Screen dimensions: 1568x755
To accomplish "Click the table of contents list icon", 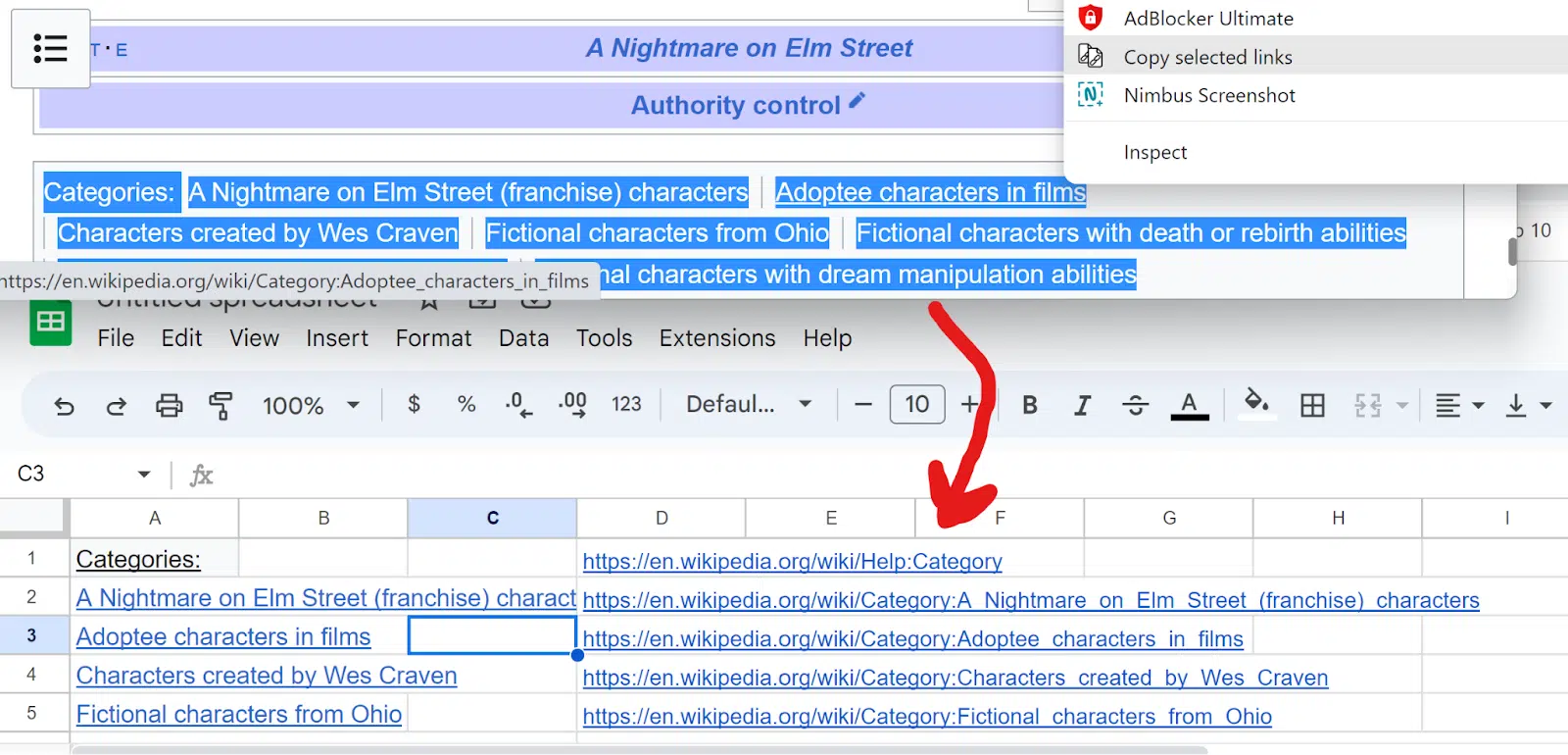I will coord(50,48).
